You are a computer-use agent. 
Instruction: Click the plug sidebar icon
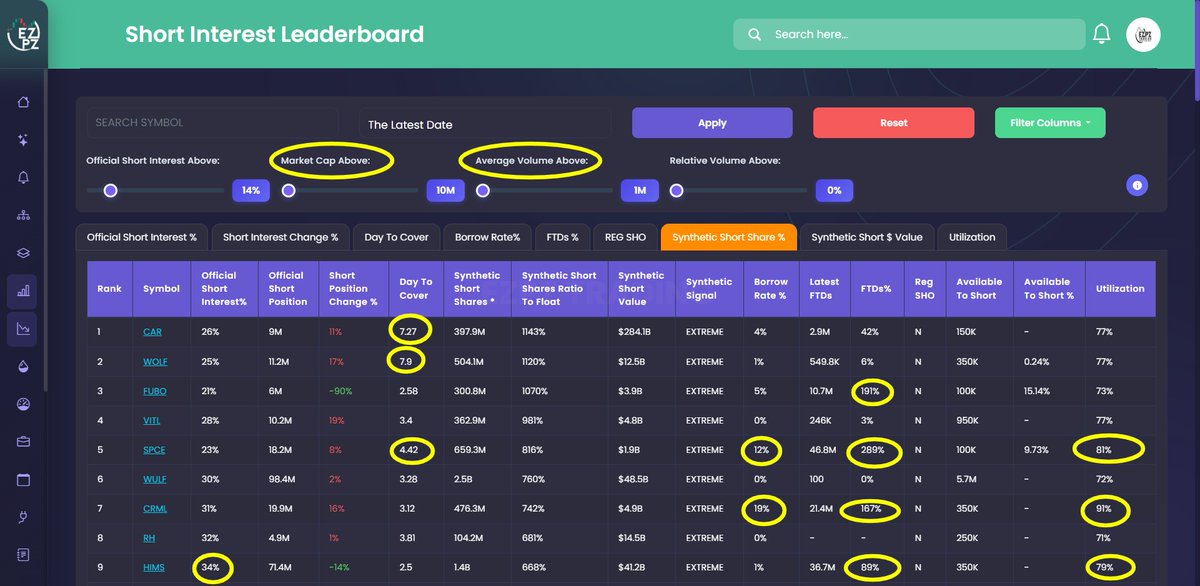23,517
